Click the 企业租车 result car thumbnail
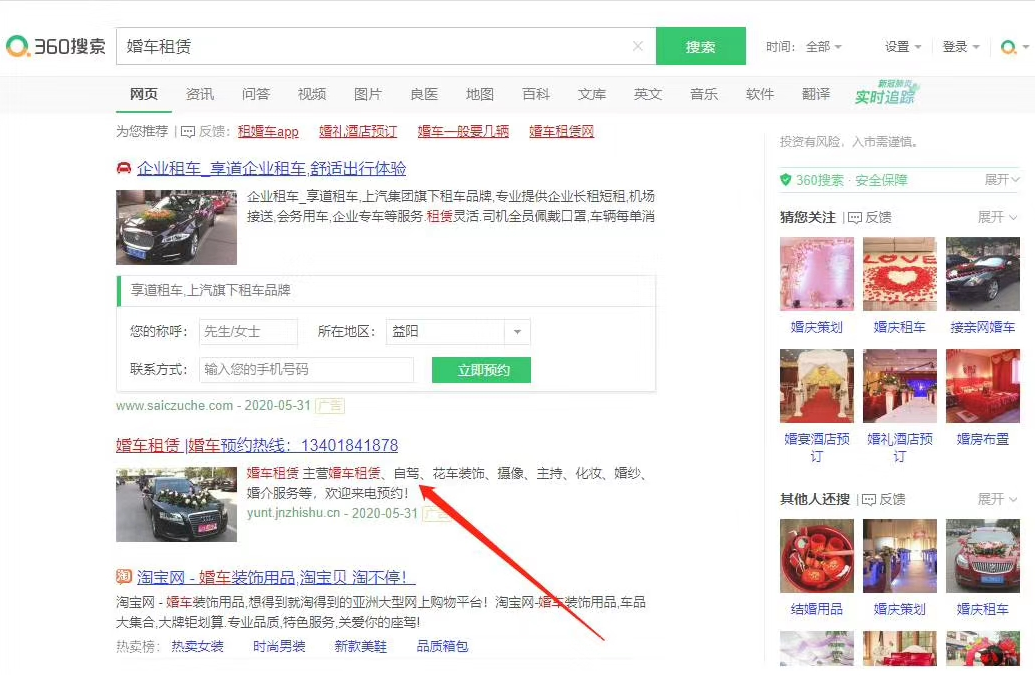 pos(176,227)
